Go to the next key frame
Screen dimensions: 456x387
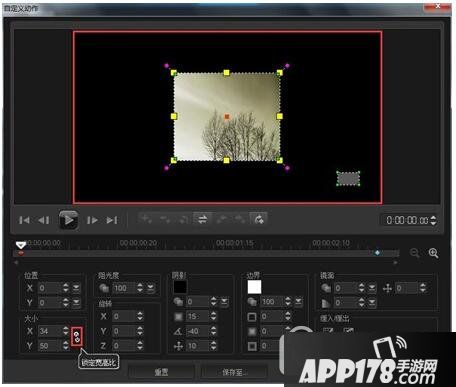point(259,219)
